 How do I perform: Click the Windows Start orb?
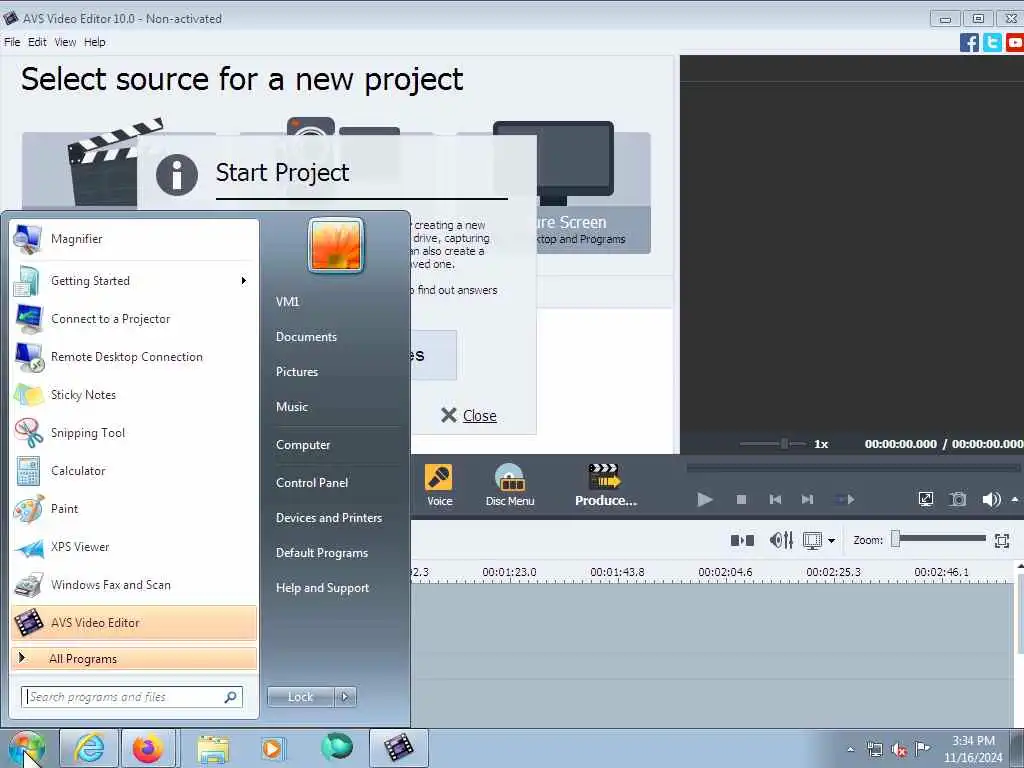[x=26, y=749]
